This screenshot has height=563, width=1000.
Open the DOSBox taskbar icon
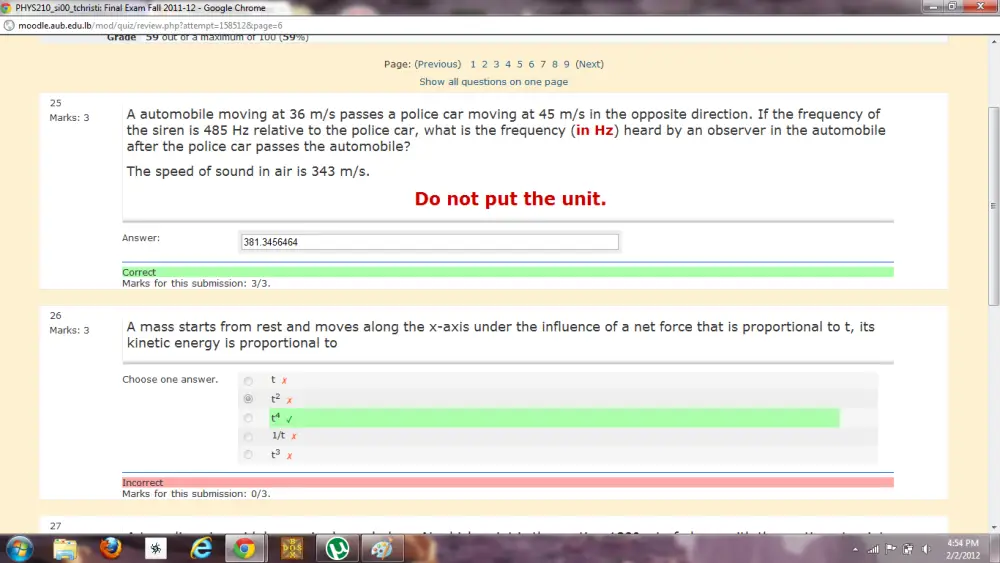tap(292, 548)
